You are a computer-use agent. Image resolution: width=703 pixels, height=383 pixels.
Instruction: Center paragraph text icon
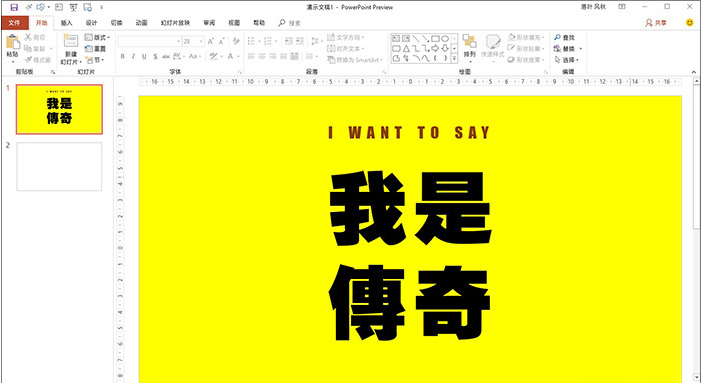coord(262,56)
